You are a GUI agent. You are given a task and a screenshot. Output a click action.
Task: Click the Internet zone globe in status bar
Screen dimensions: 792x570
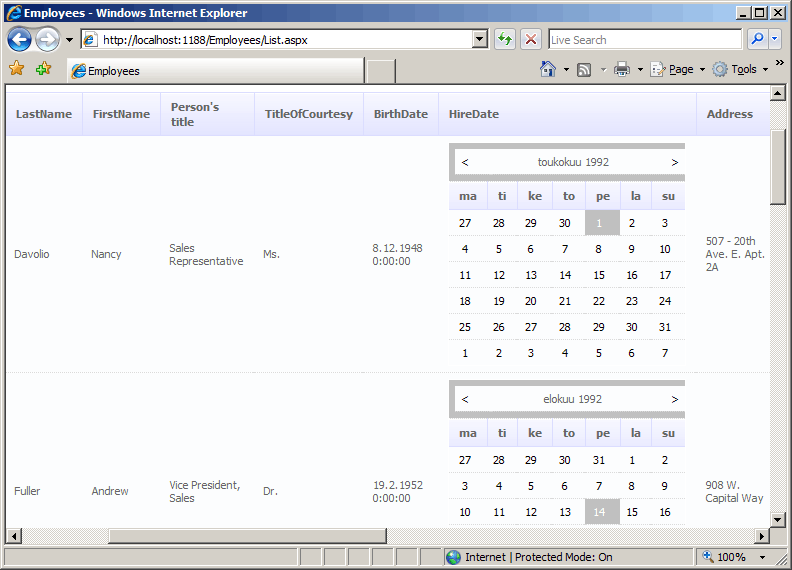click(x=454, y=557)
